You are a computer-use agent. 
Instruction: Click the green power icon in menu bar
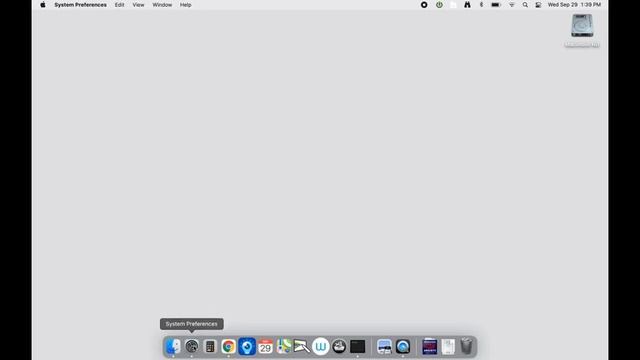tap(439, 5)
